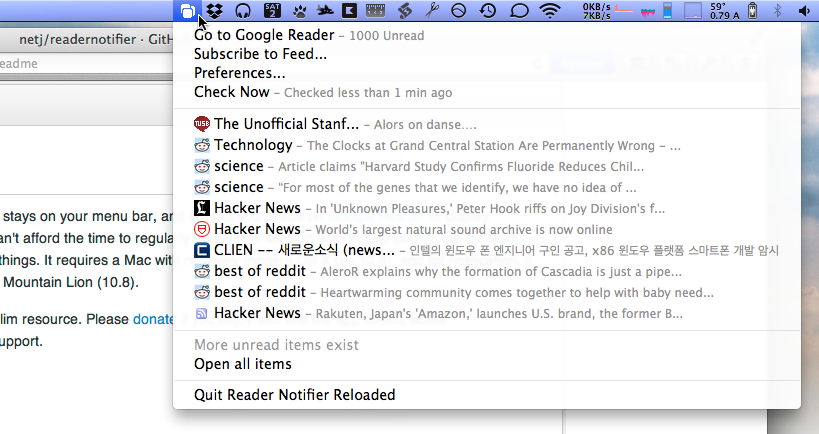Click the airplane menu bar icon
Screen dimensions: 819x434
325,10
